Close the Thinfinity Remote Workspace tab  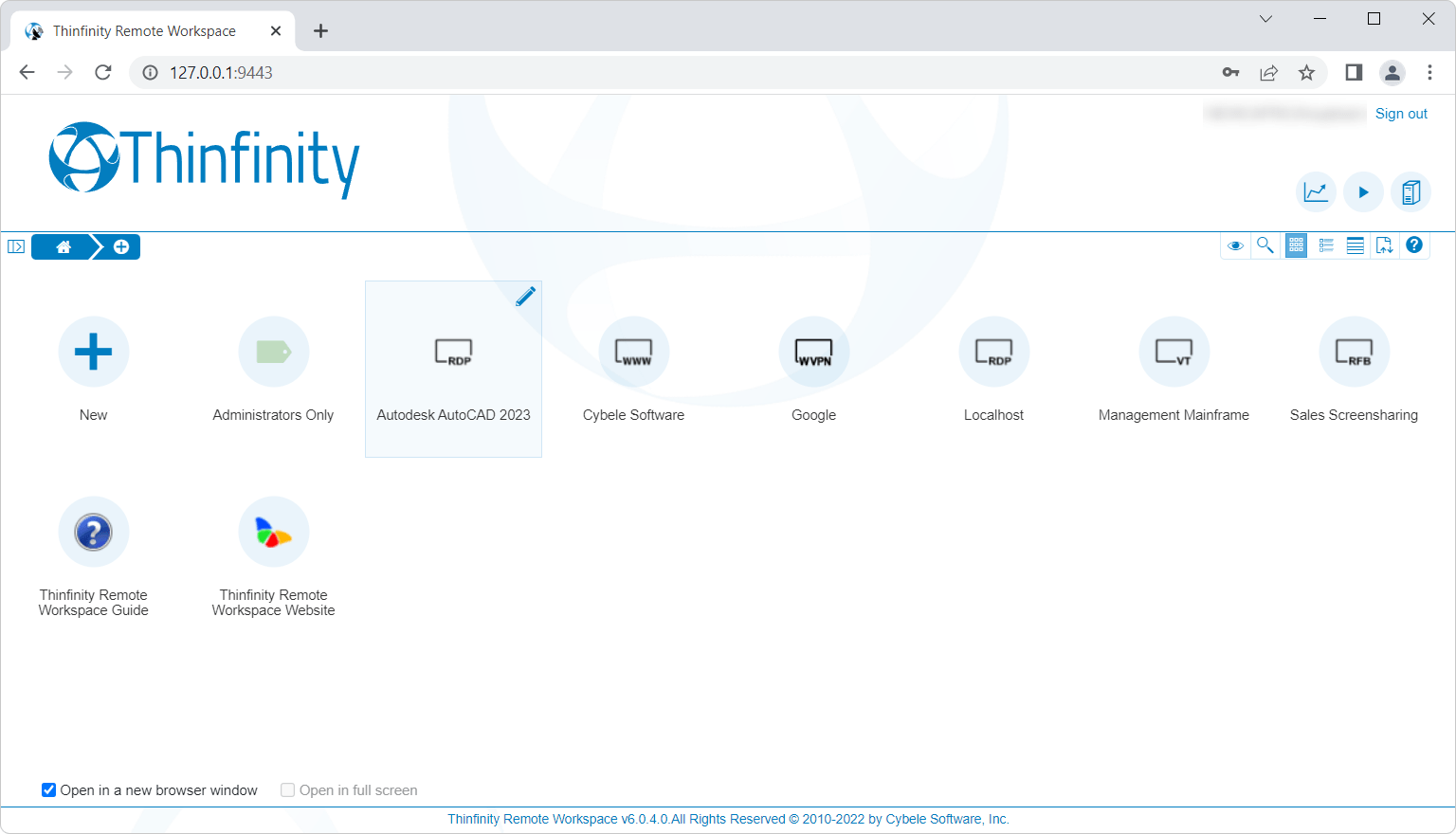point(276,31)
